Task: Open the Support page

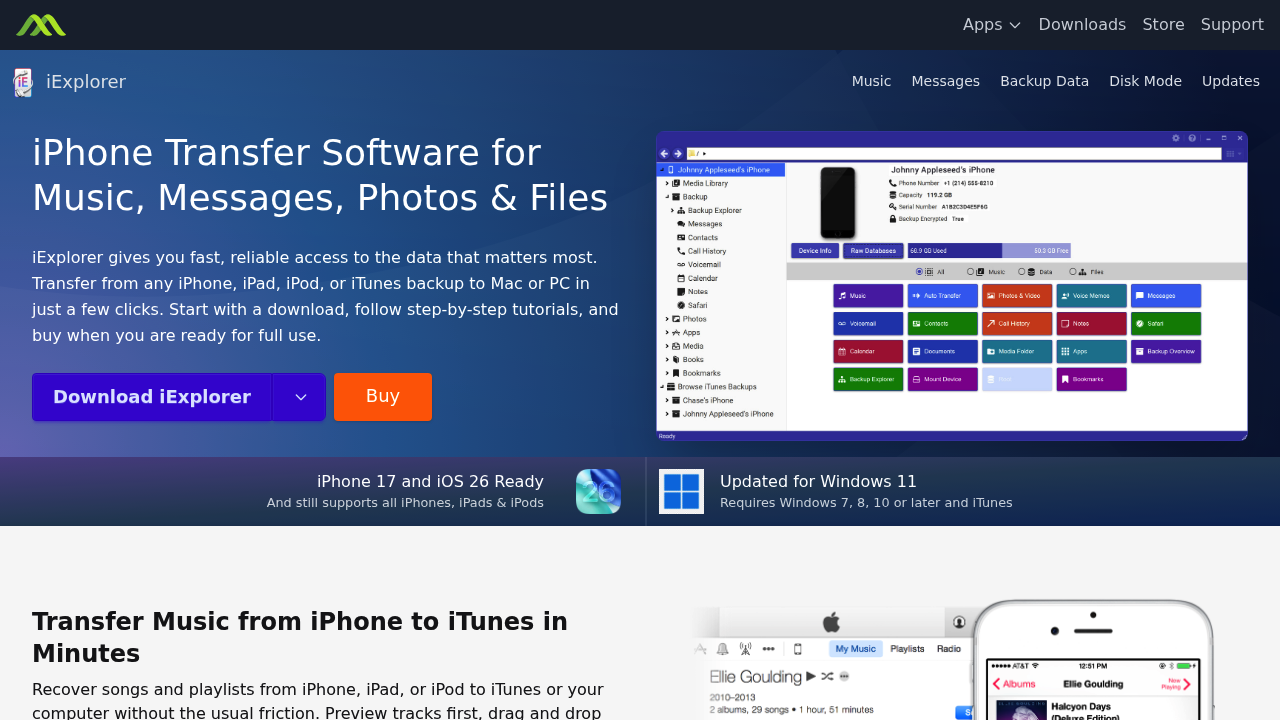Action: click(x=1232, y=25)
